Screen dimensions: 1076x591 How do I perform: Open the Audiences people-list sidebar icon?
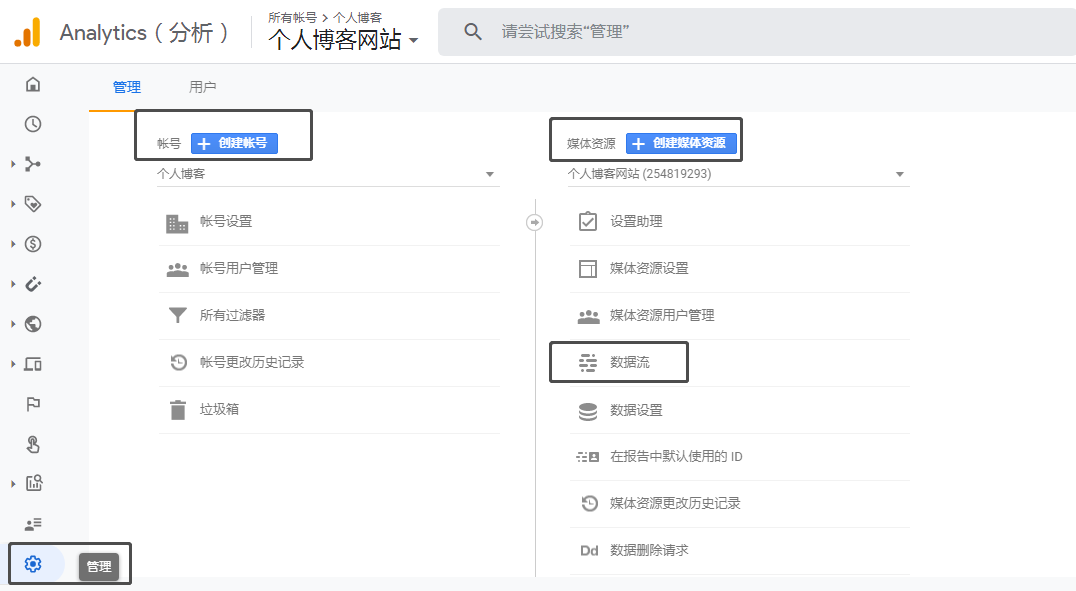33,524
